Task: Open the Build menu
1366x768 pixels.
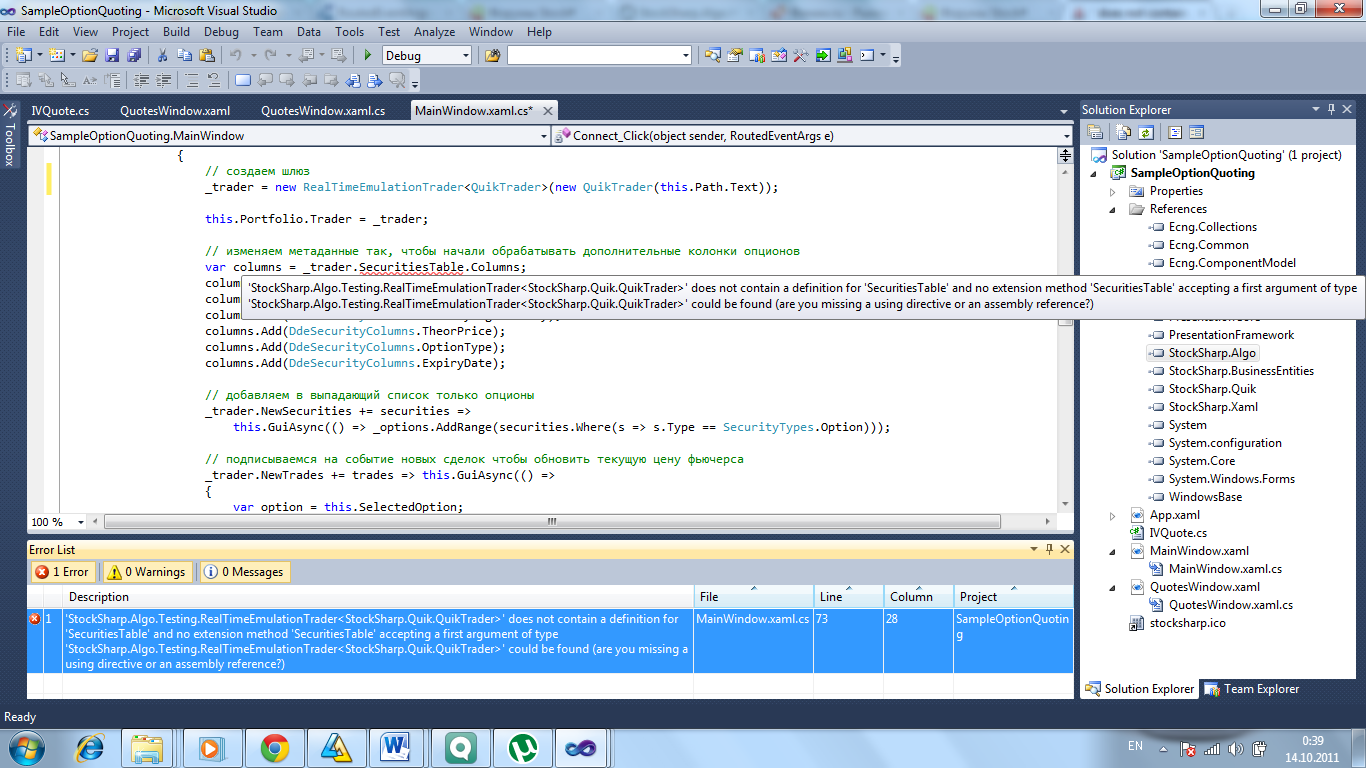Action: pyautogui.click(x=176, y=32)
